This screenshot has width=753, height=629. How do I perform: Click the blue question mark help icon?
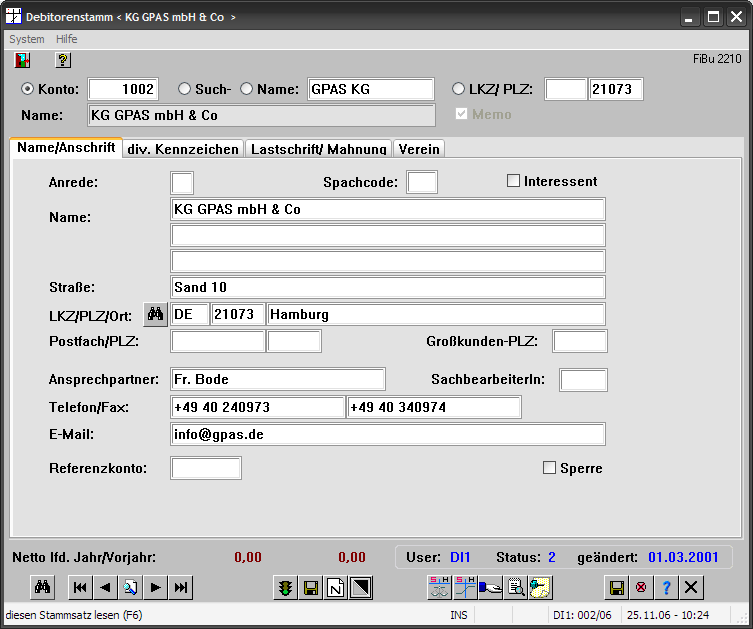(666, 588)
